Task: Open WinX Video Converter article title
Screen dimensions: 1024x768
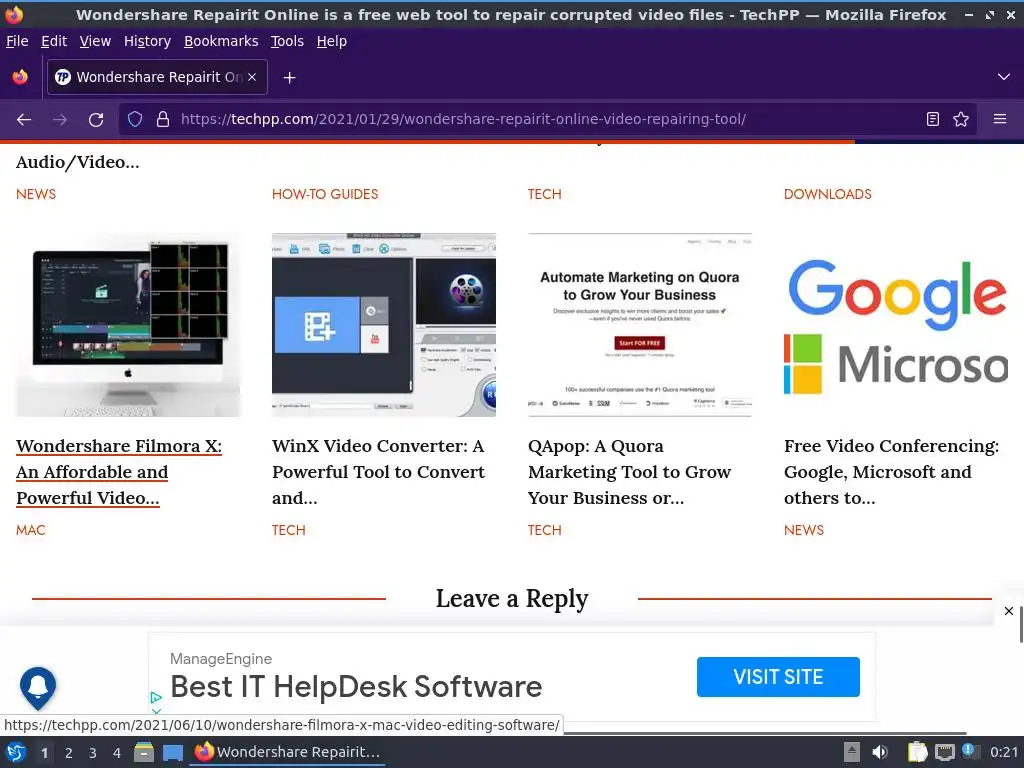Action: (x=379, y=472)
